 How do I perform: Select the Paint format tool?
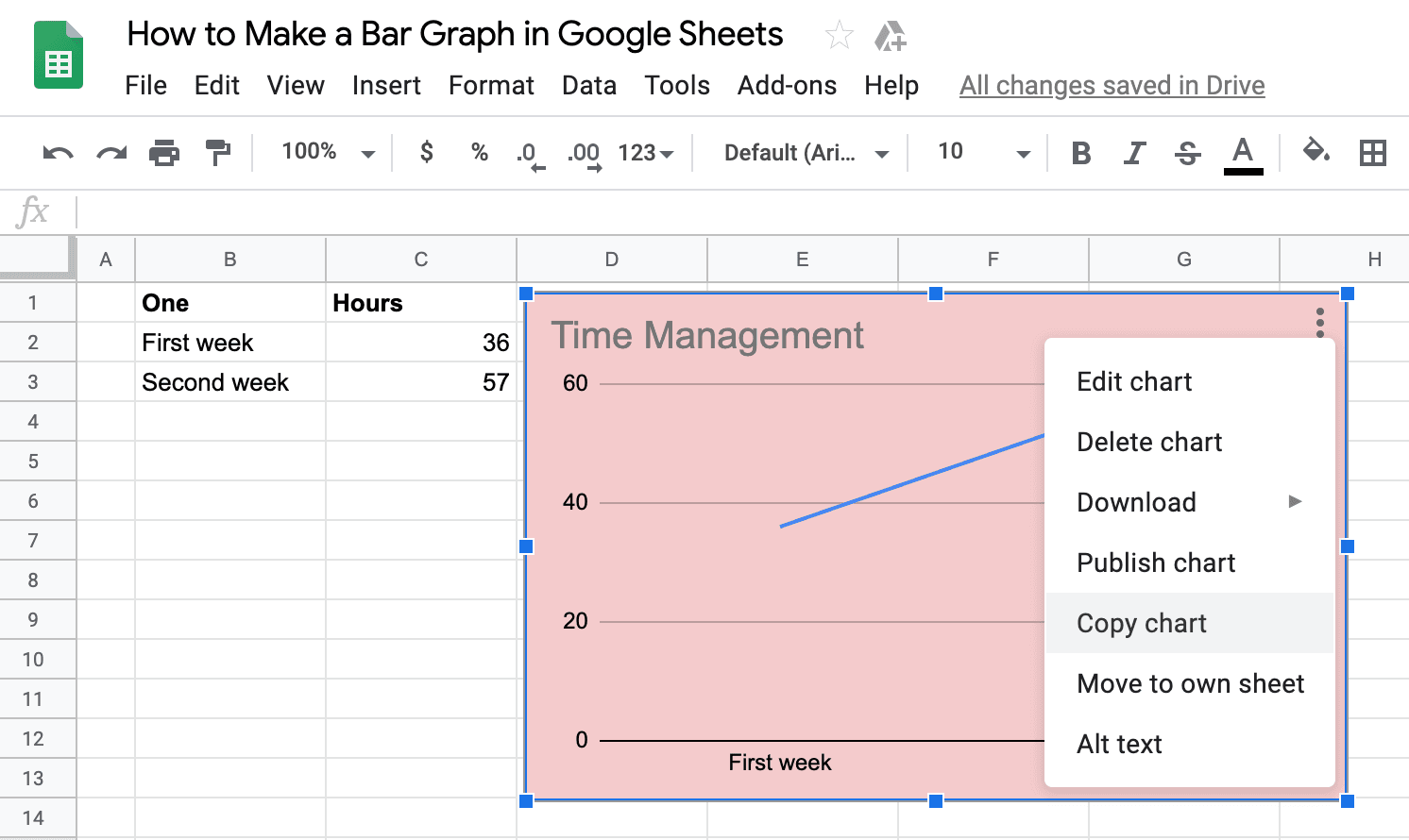pyautogui.click(x=218, y=152)
